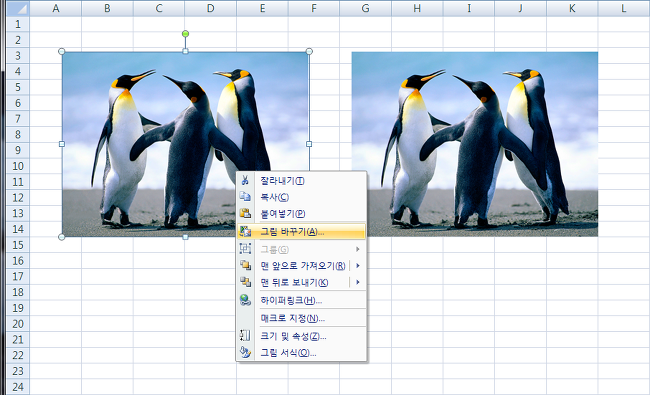This screenshot has width=650, height=395.
Task: Click the green rotation handle
Action: (185, 33)
